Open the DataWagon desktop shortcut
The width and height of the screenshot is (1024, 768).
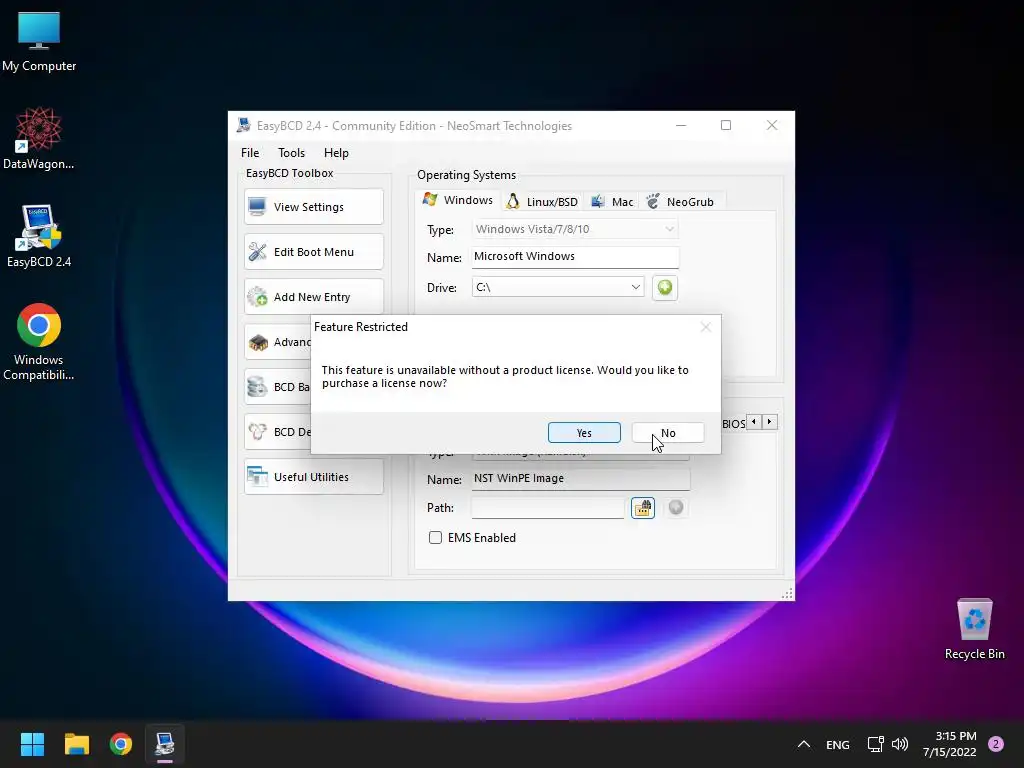point(39,138)
